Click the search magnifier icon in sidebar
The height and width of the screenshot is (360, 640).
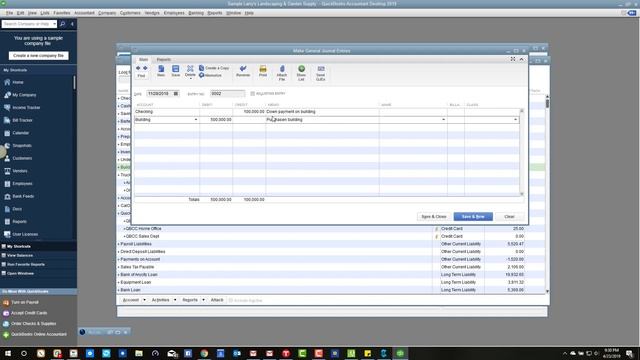62,24
